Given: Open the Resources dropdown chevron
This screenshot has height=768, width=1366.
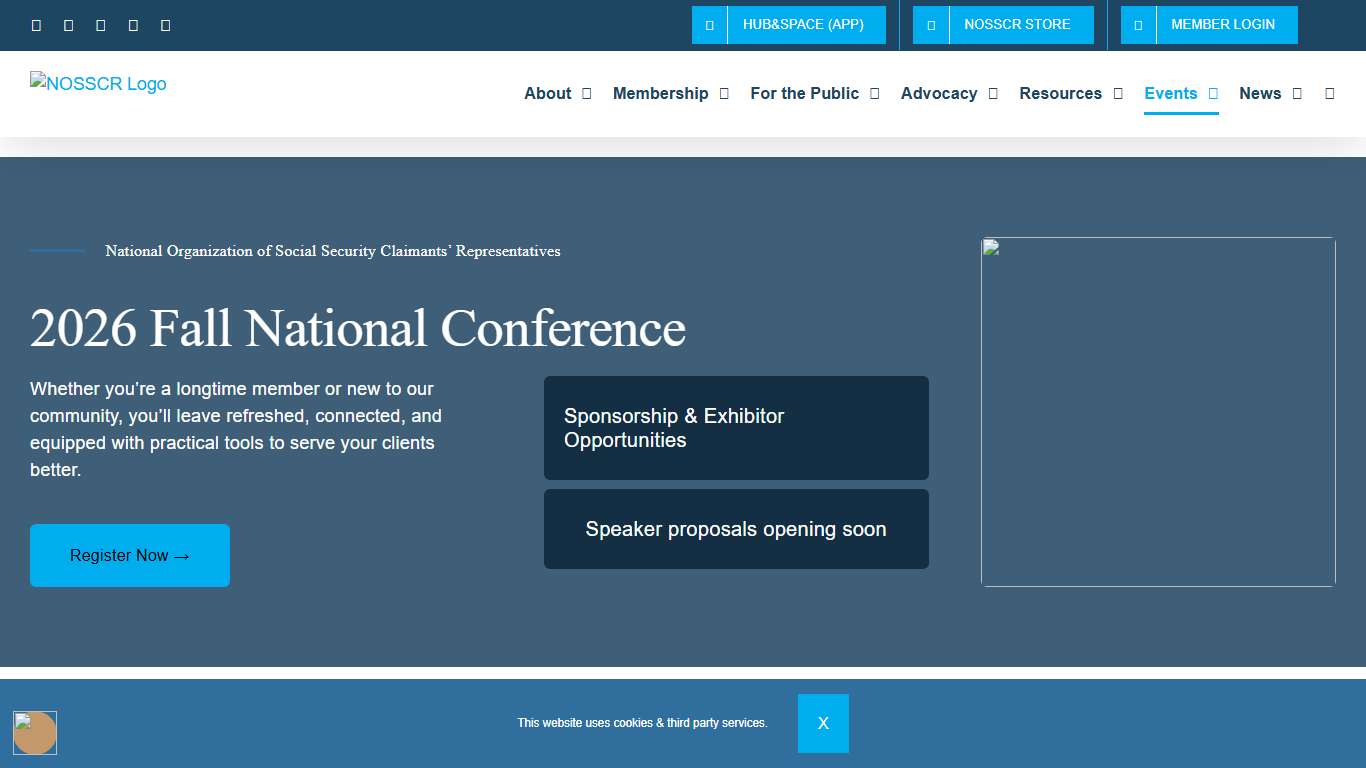Looking at the screenshot, I should coord(1115,93).
